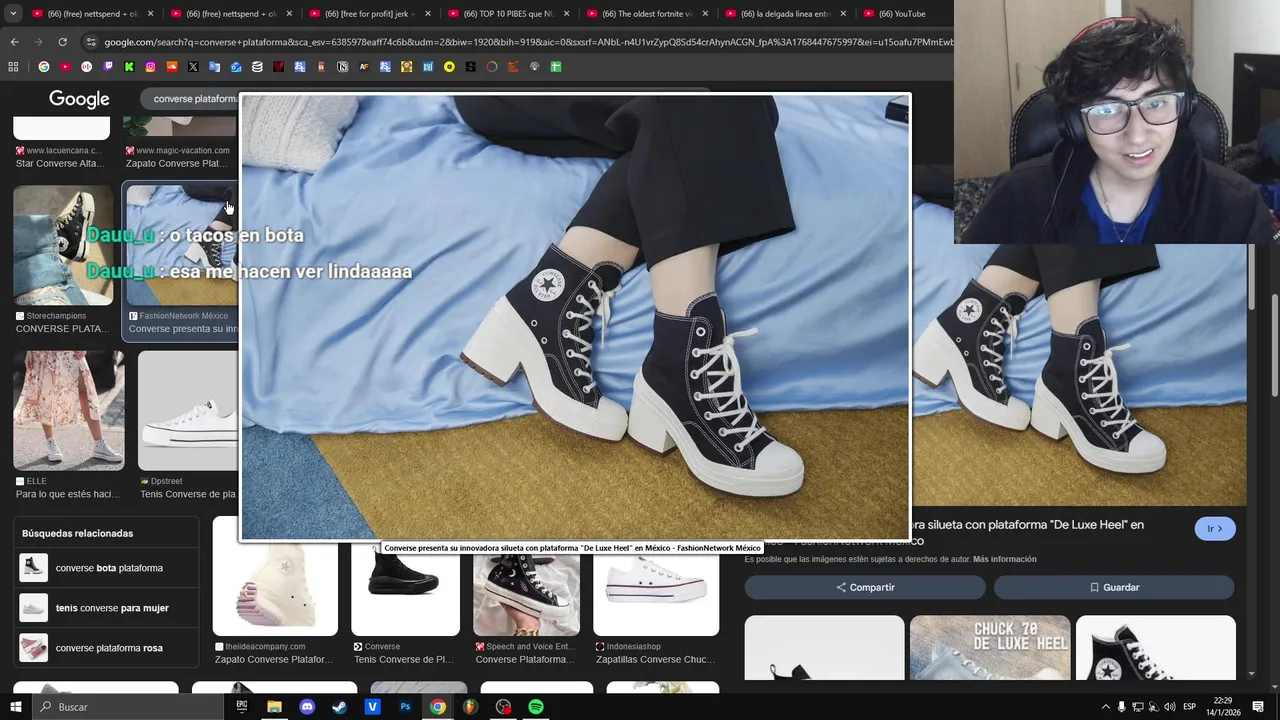
Task: Switch to 'TOP 10 PIBES' tab
Action: tap(507, 14)
